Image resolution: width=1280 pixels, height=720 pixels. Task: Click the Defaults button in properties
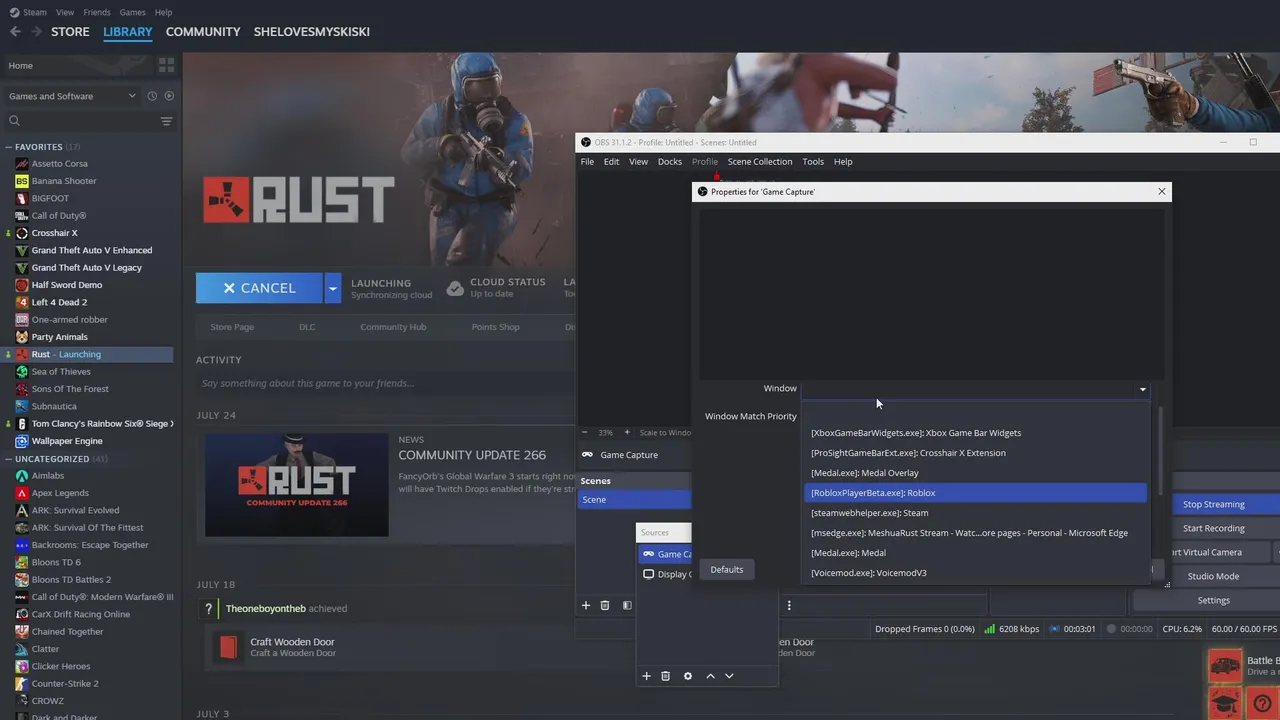pyautogui.click(x=727, y=570)
